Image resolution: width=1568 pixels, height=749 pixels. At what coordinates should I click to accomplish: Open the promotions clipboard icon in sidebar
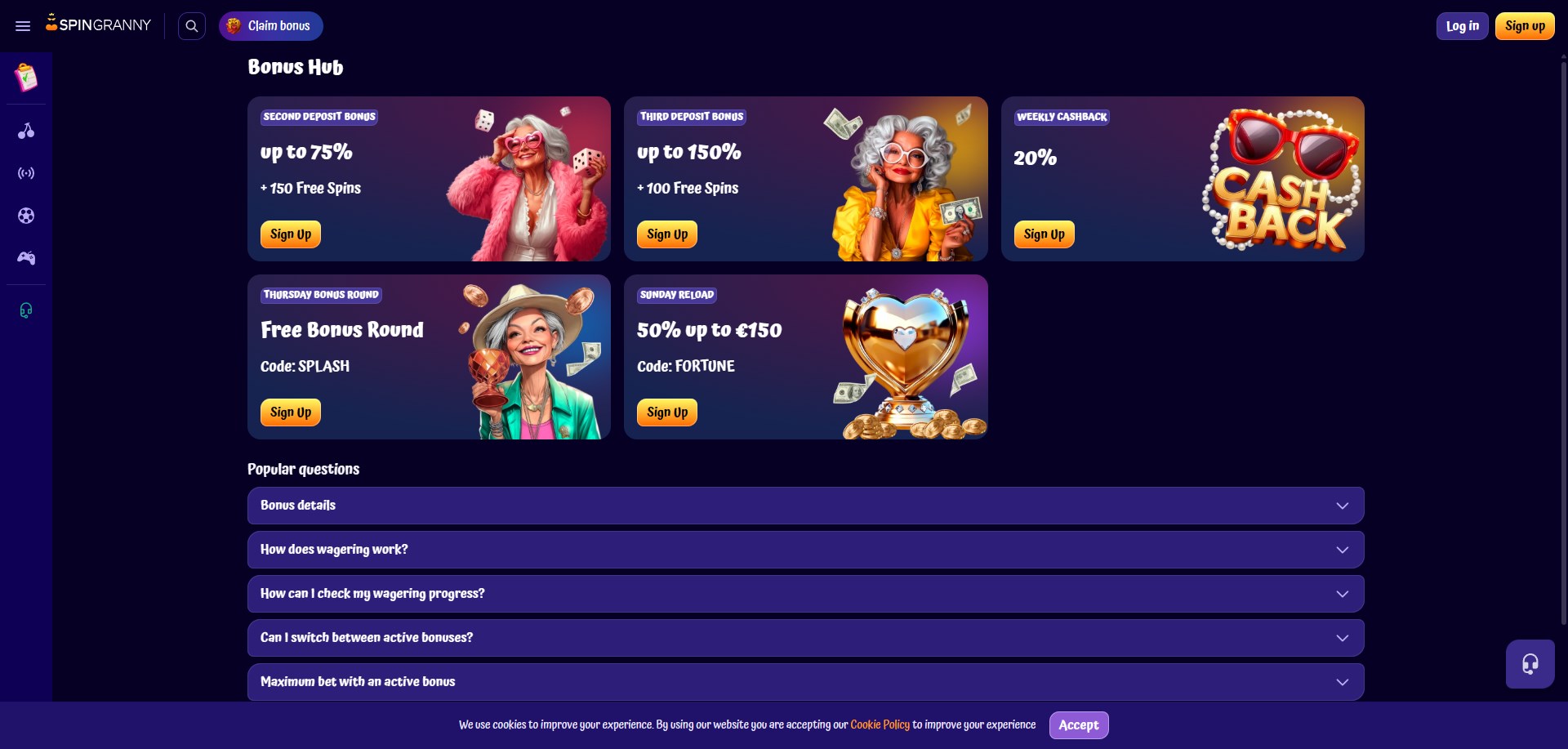point(26,78)
